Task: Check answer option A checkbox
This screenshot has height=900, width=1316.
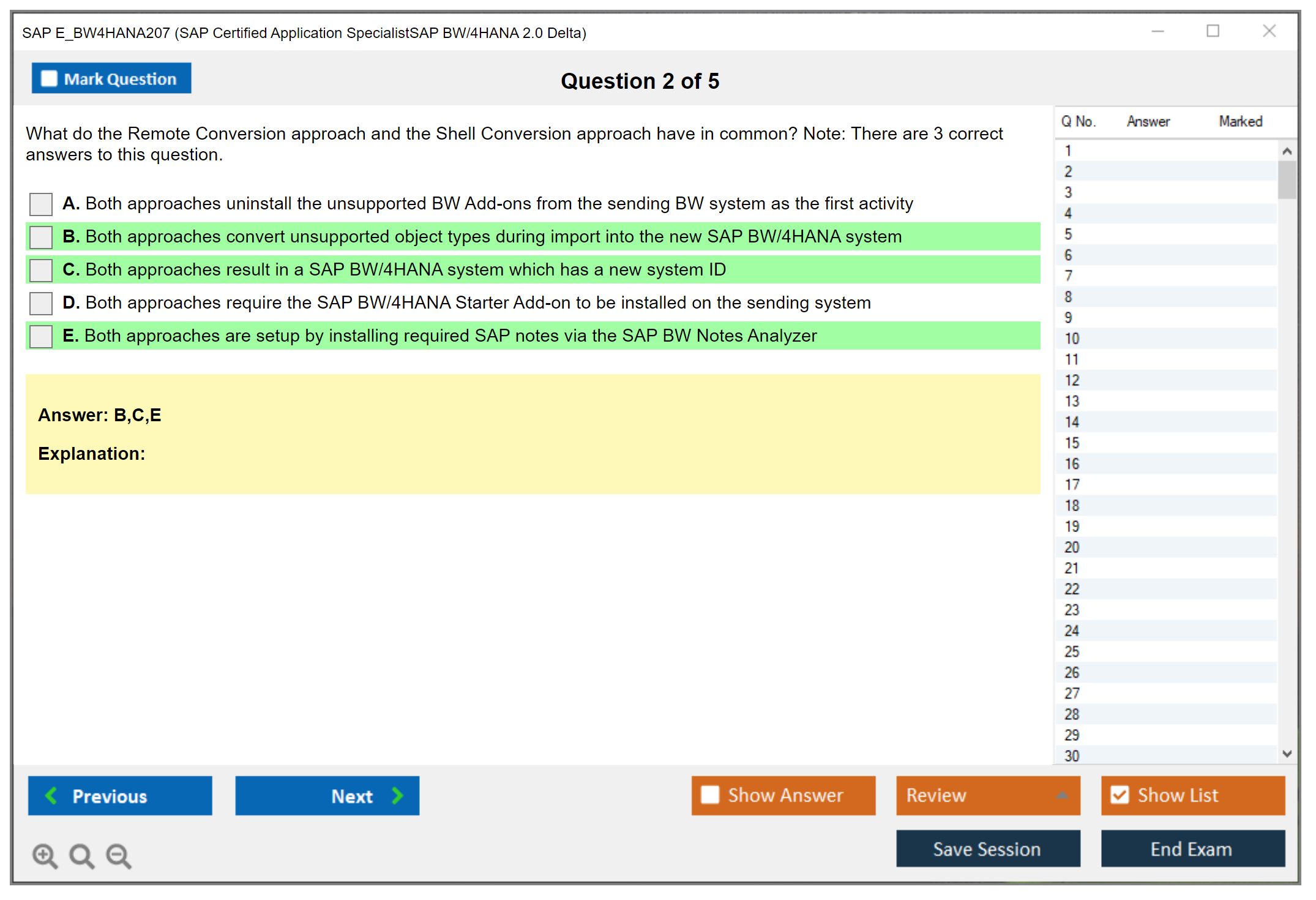Action: click(x=41, y=204)
